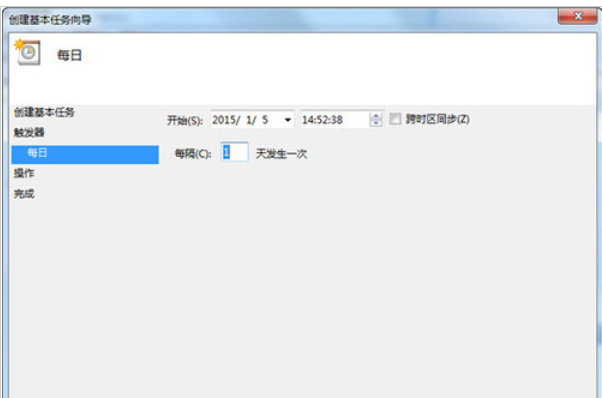Click the 每隔(C): label
Image resolution: width=602 pixels, height=398 pixels.
point(193,154)
